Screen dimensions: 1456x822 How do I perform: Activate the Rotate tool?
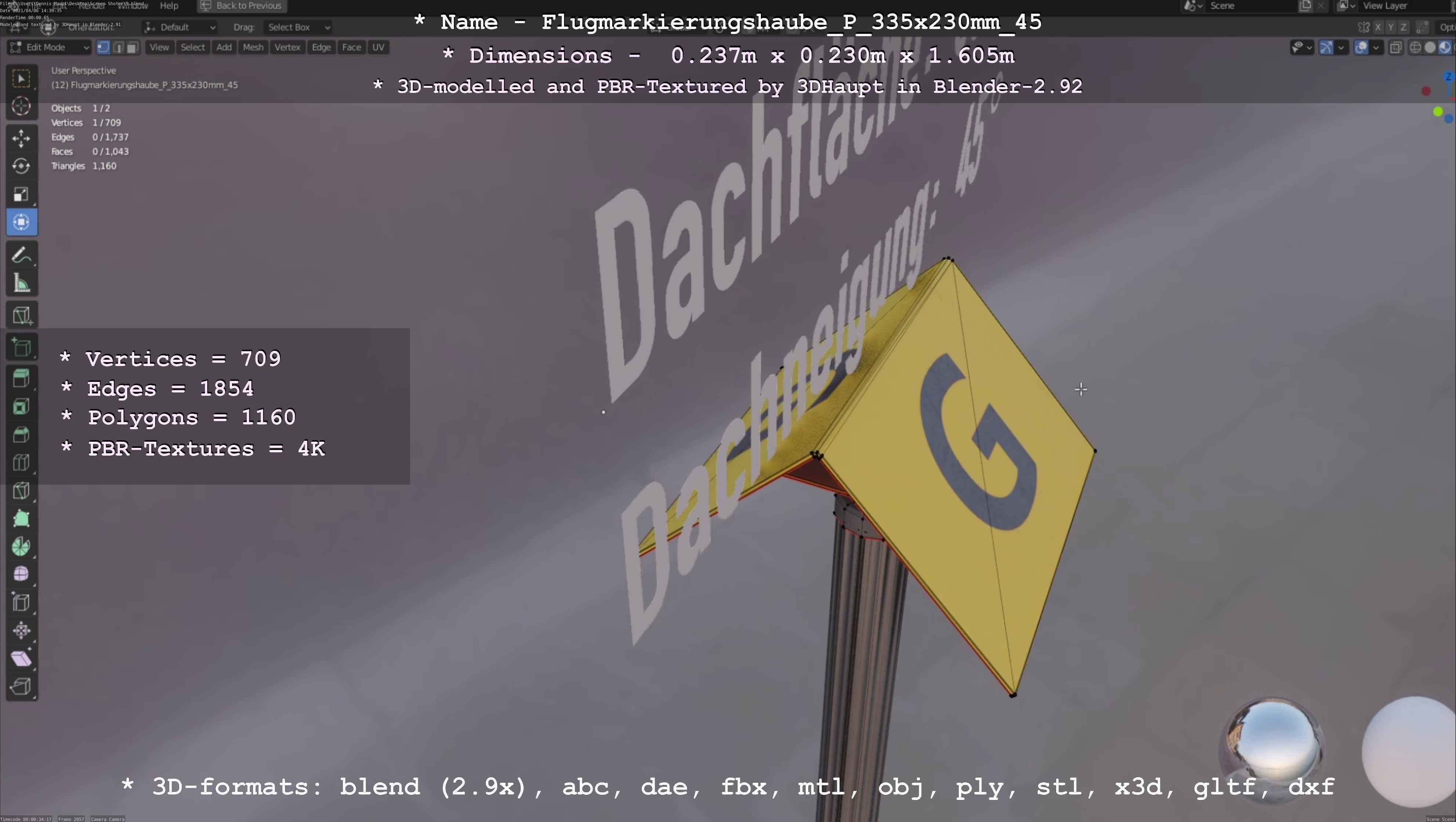pyautogui.click(x=21, y=166)
